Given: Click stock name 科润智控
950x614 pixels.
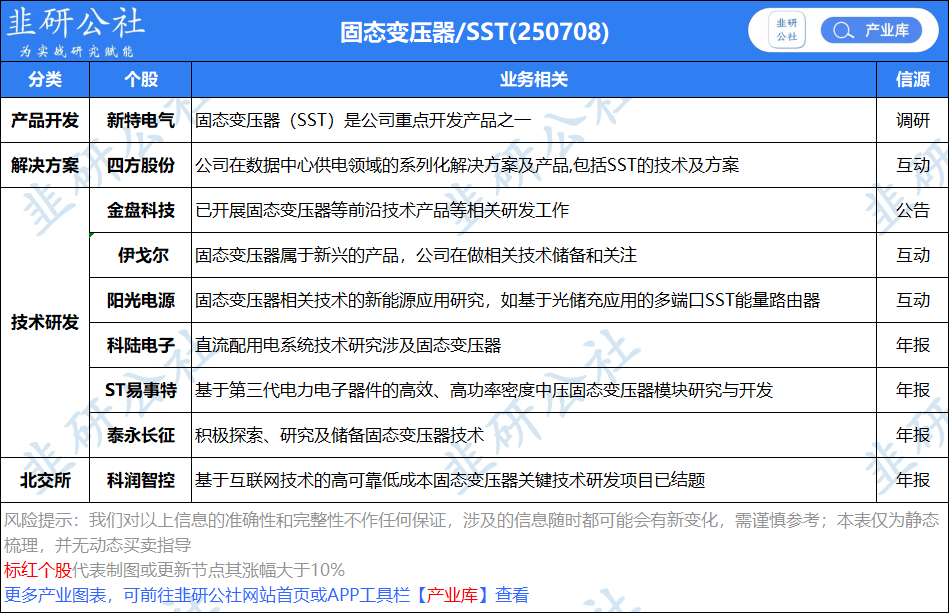Looking at the screenshot, I should 141,480.
